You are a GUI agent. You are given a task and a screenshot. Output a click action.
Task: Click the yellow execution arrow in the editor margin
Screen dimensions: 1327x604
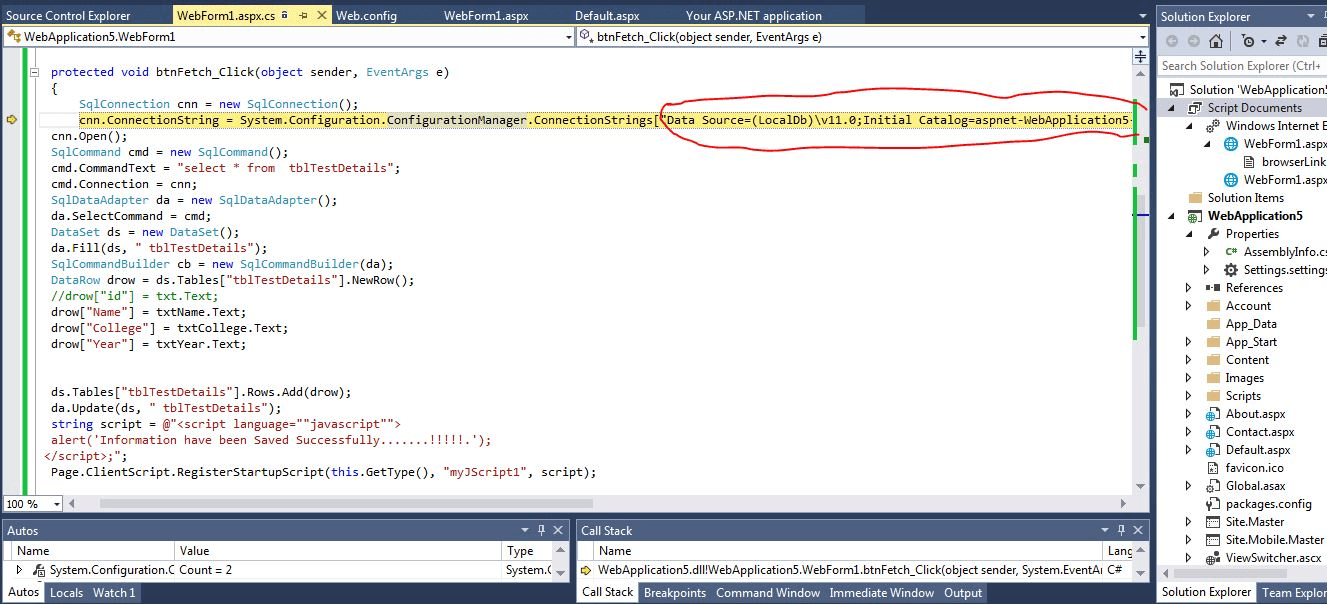[x=12, y=119]
